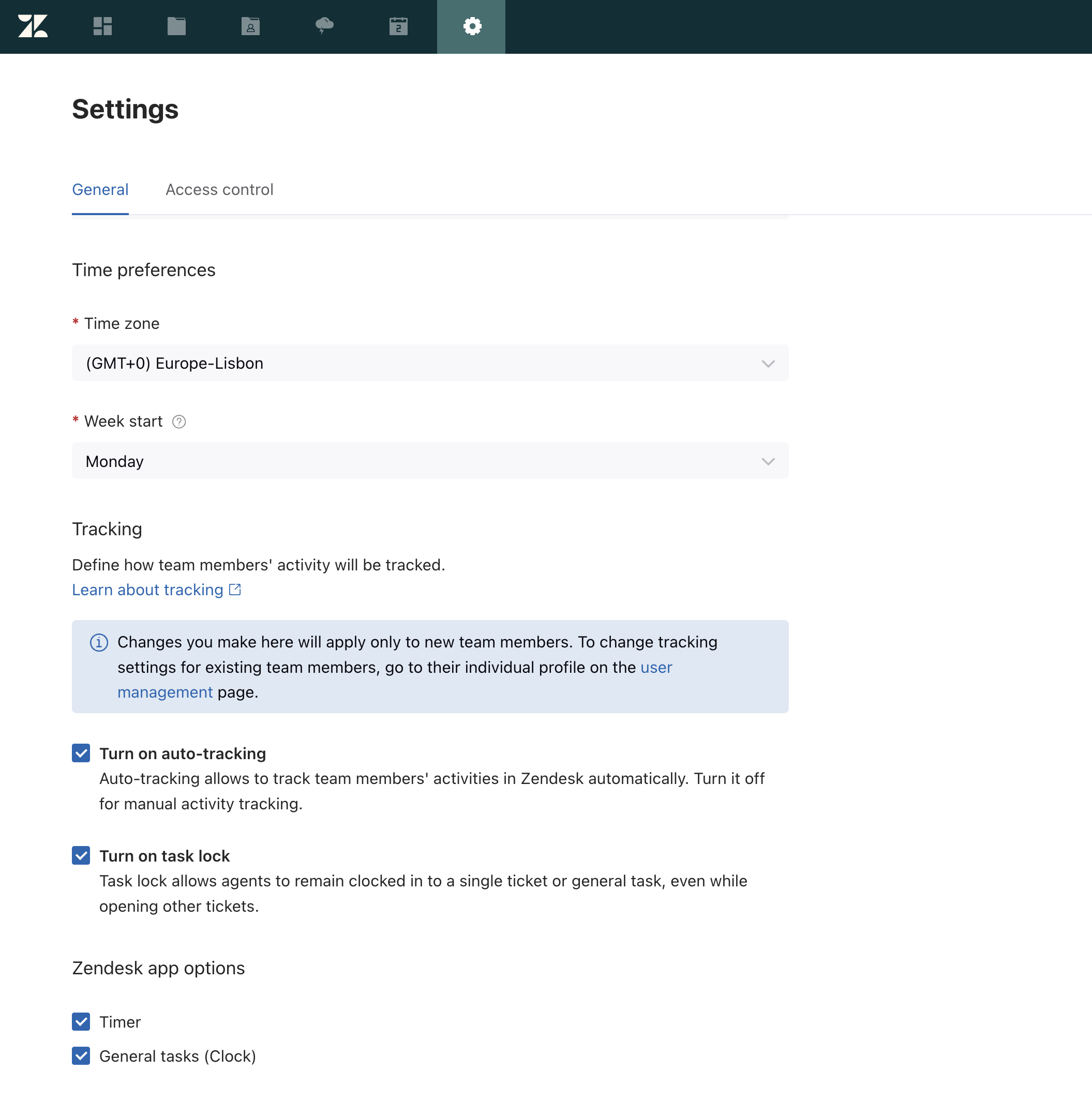Click the 'Turn on auto-tracking' label text

tap(183, 753)
